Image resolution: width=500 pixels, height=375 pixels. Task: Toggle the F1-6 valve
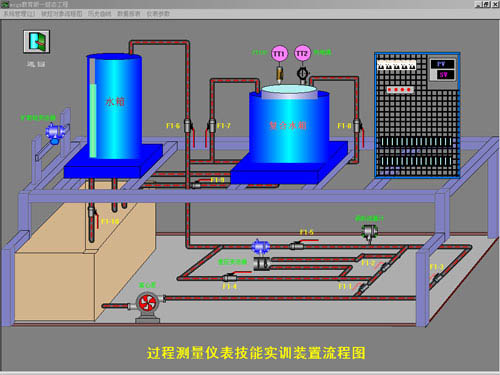[189, 126]
